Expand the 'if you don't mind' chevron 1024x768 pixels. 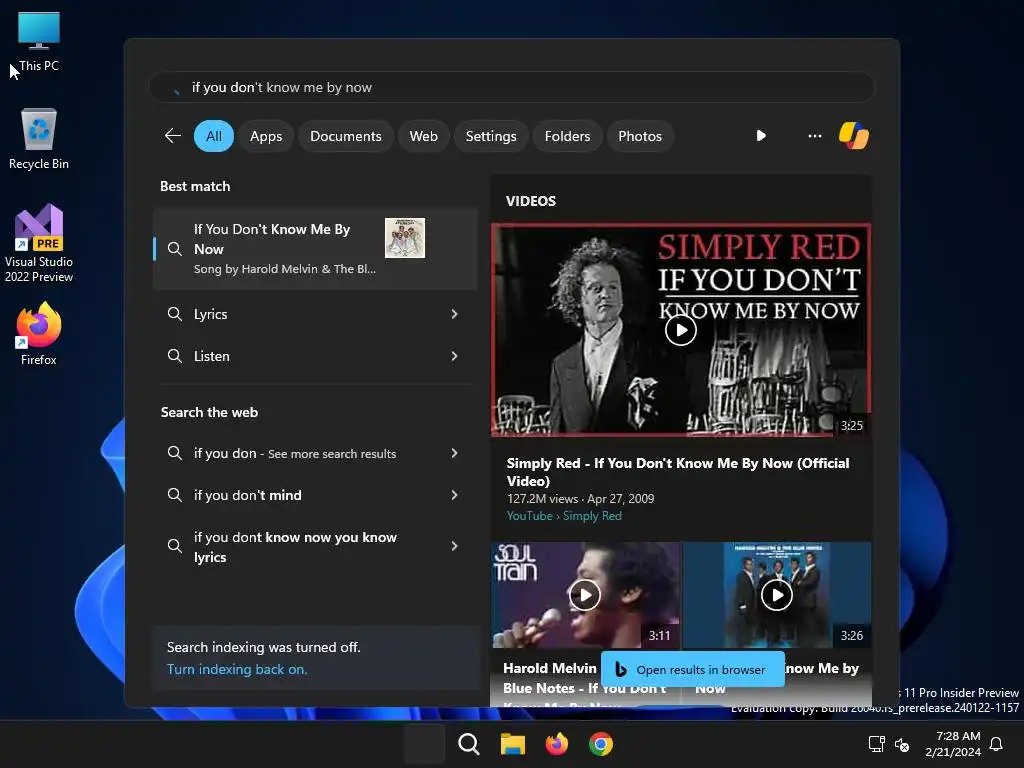455,495
